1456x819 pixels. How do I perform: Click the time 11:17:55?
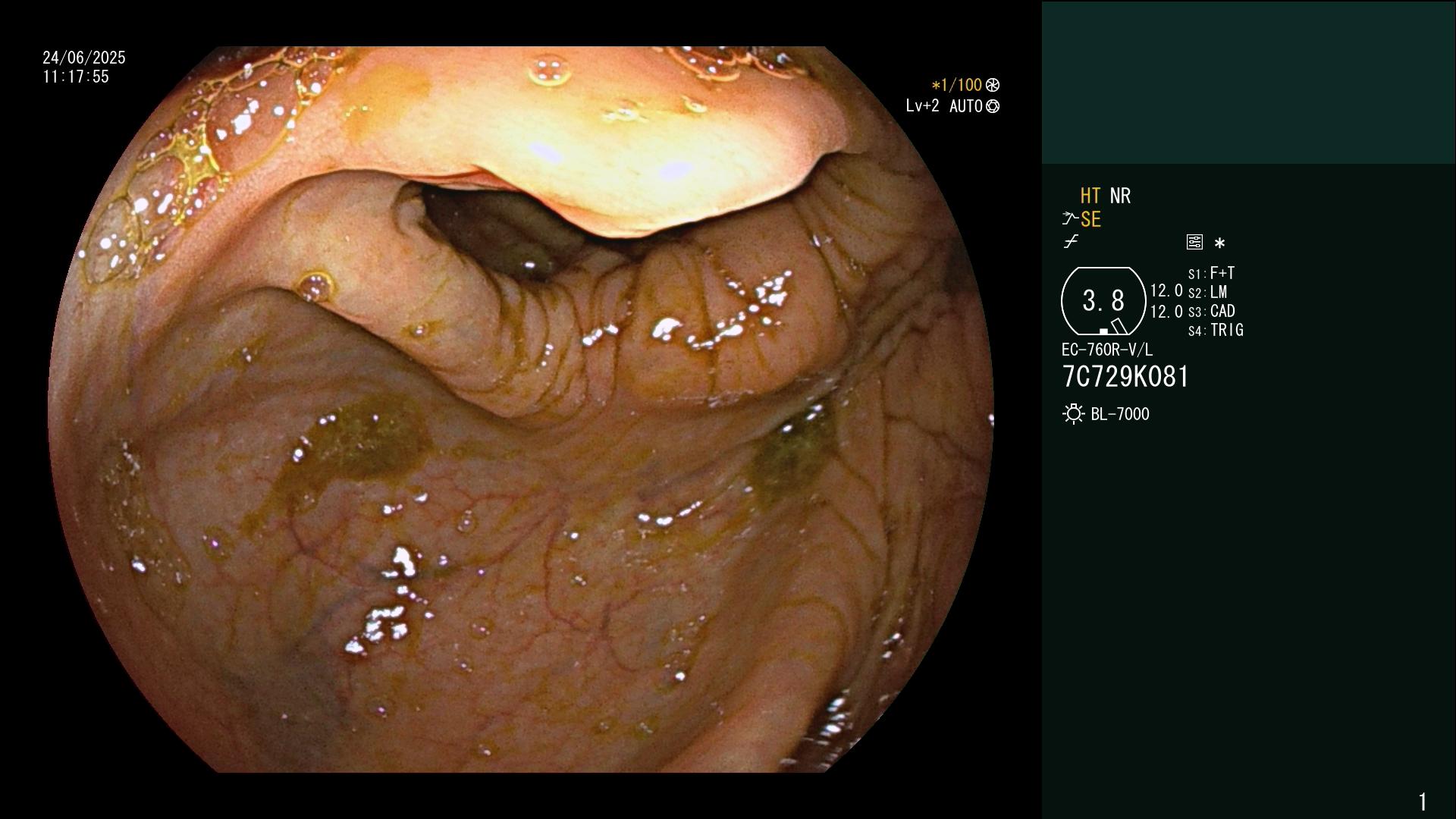pos(76,77)
